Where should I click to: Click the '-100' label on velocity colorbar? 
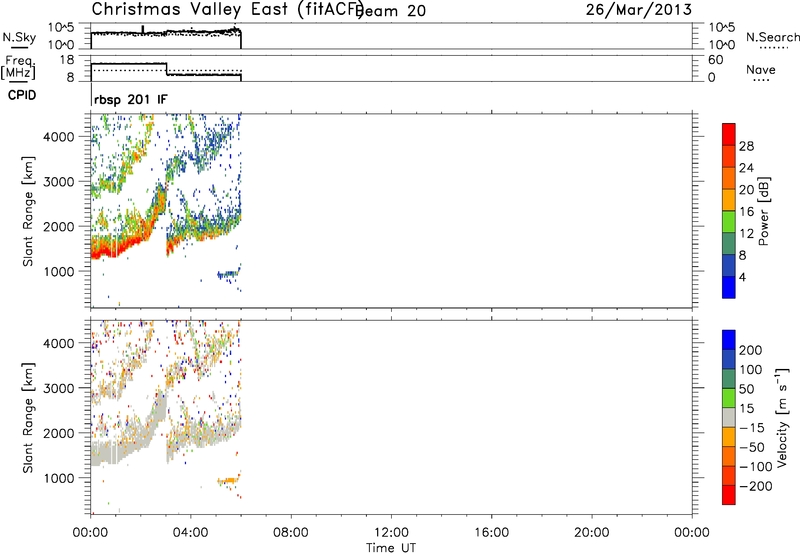756,466
